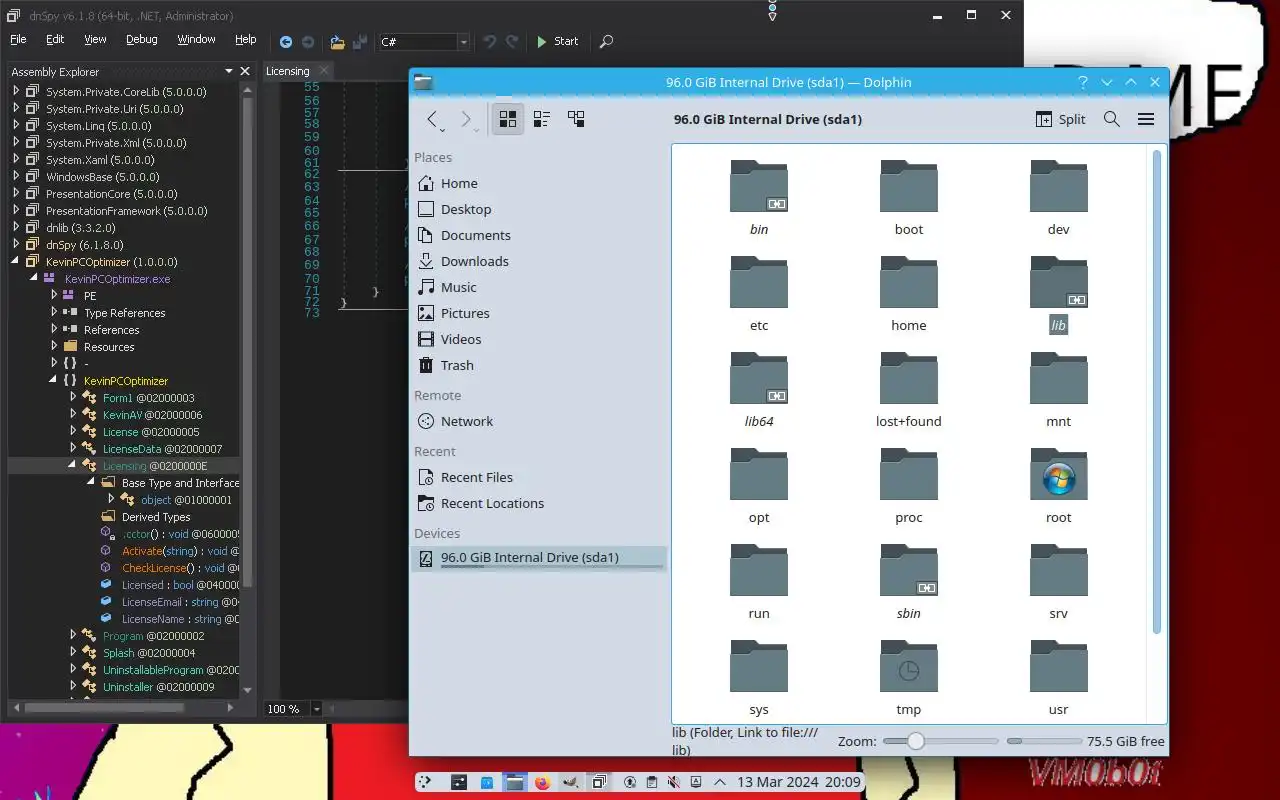Click the keyboard layout tray icon
Screen dimensions: 1280x800
(x=696, y=782)
